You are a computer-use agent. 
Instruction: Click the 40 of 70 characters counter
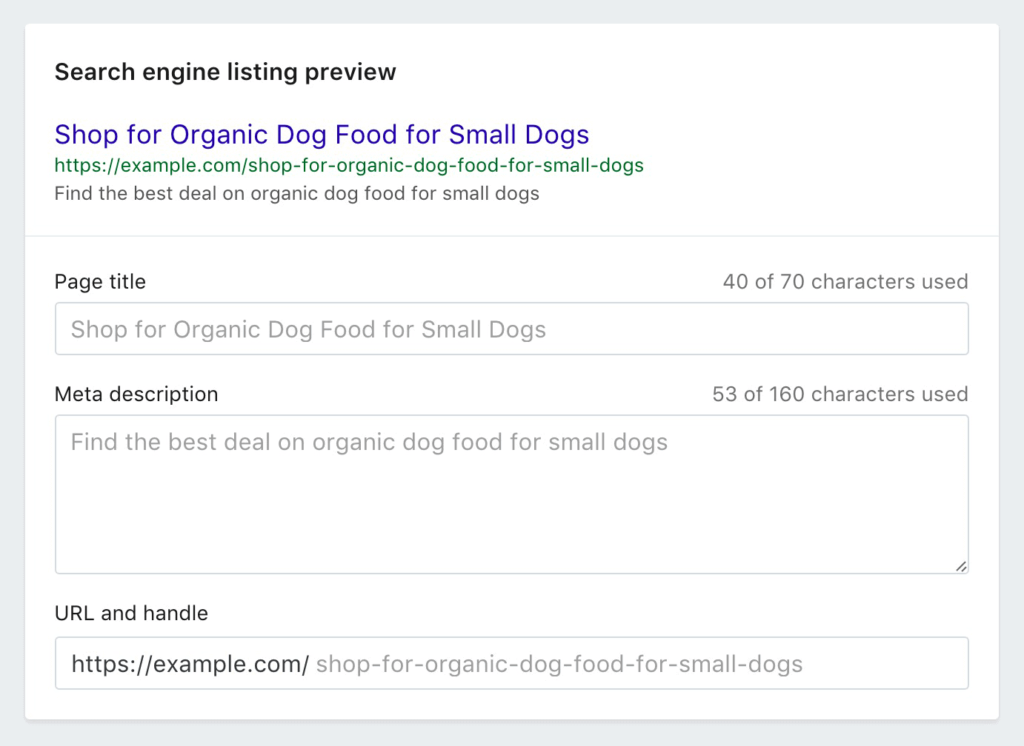(x=845, y=282)
